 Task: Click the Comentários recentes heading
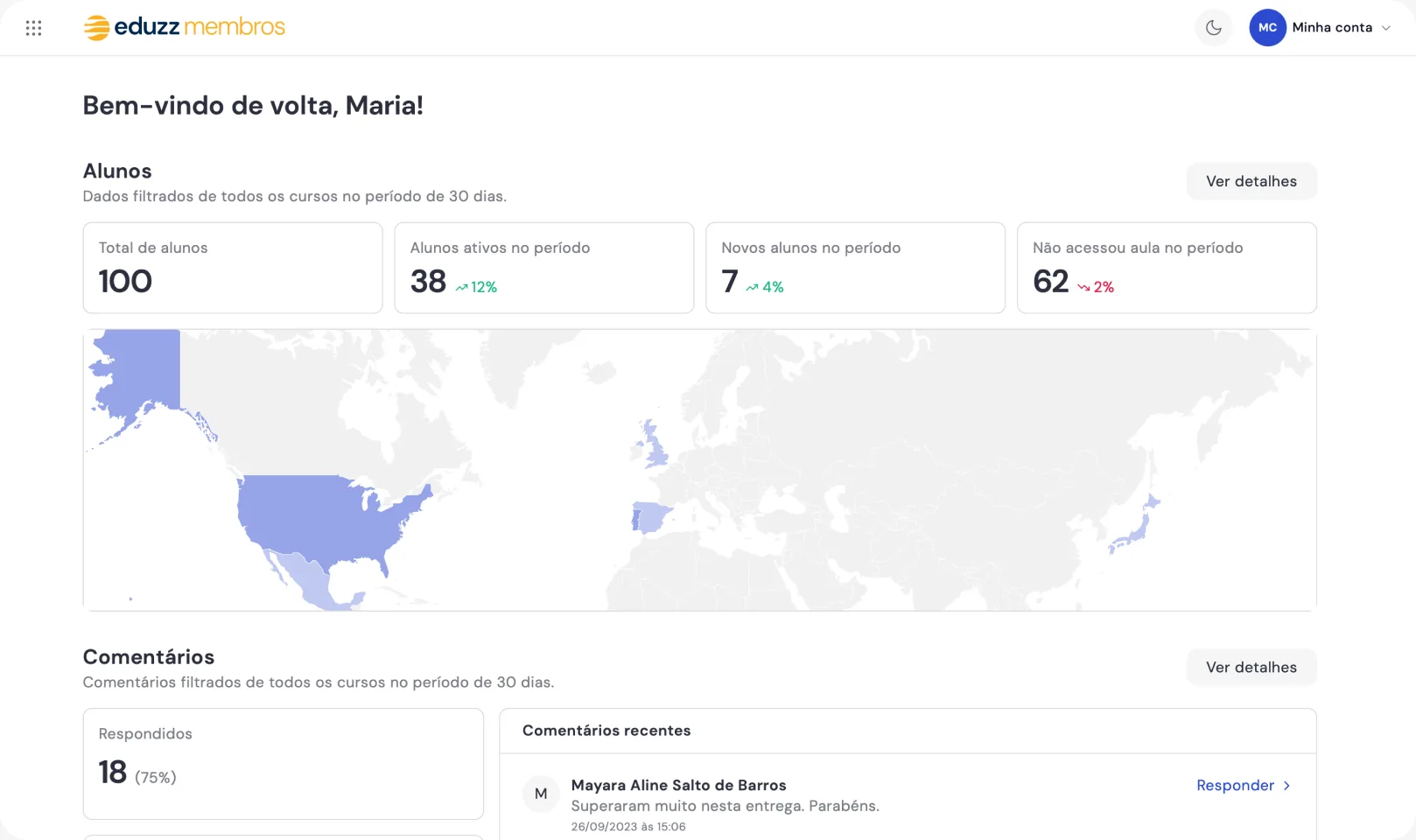pos(606,731)
